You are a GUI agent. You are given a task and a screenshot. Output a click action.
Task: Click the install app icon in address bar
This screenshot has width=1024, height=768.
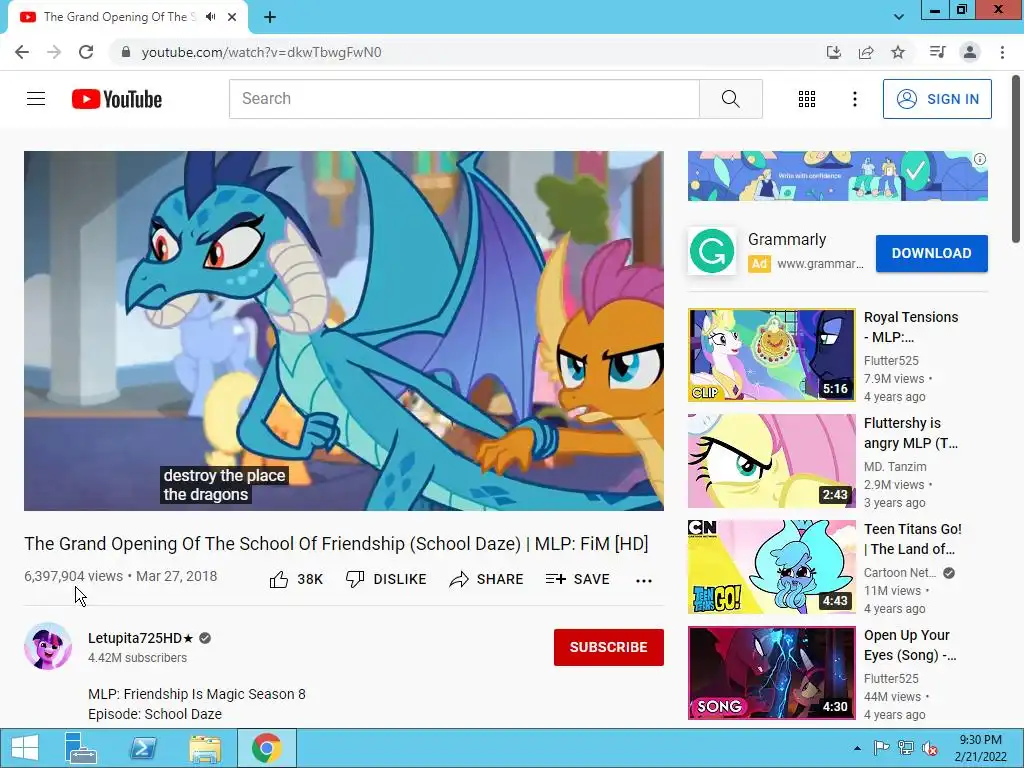pyautogui.click(x=834, y=52)
